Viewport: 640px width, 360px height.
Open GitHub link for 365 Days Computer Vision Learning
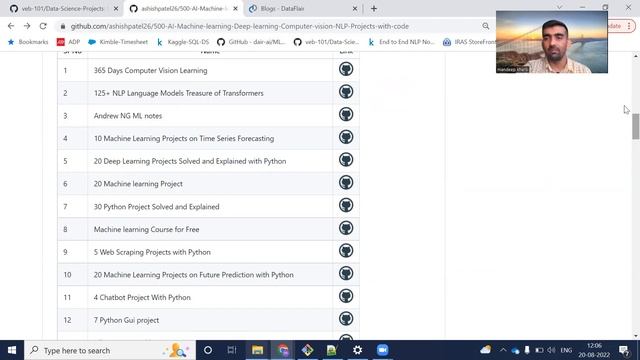tap(346, 69)
